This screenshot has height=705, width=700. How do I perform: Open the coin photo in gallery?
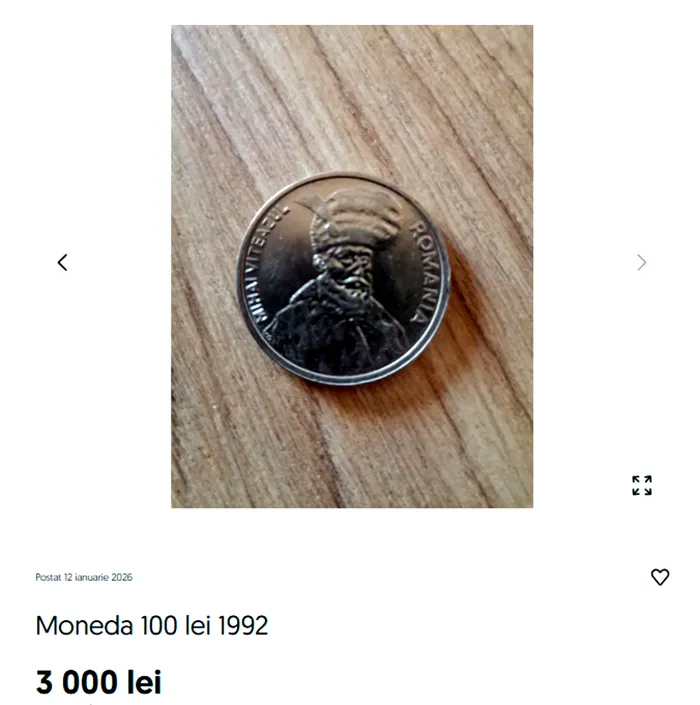tap(352, 266)
